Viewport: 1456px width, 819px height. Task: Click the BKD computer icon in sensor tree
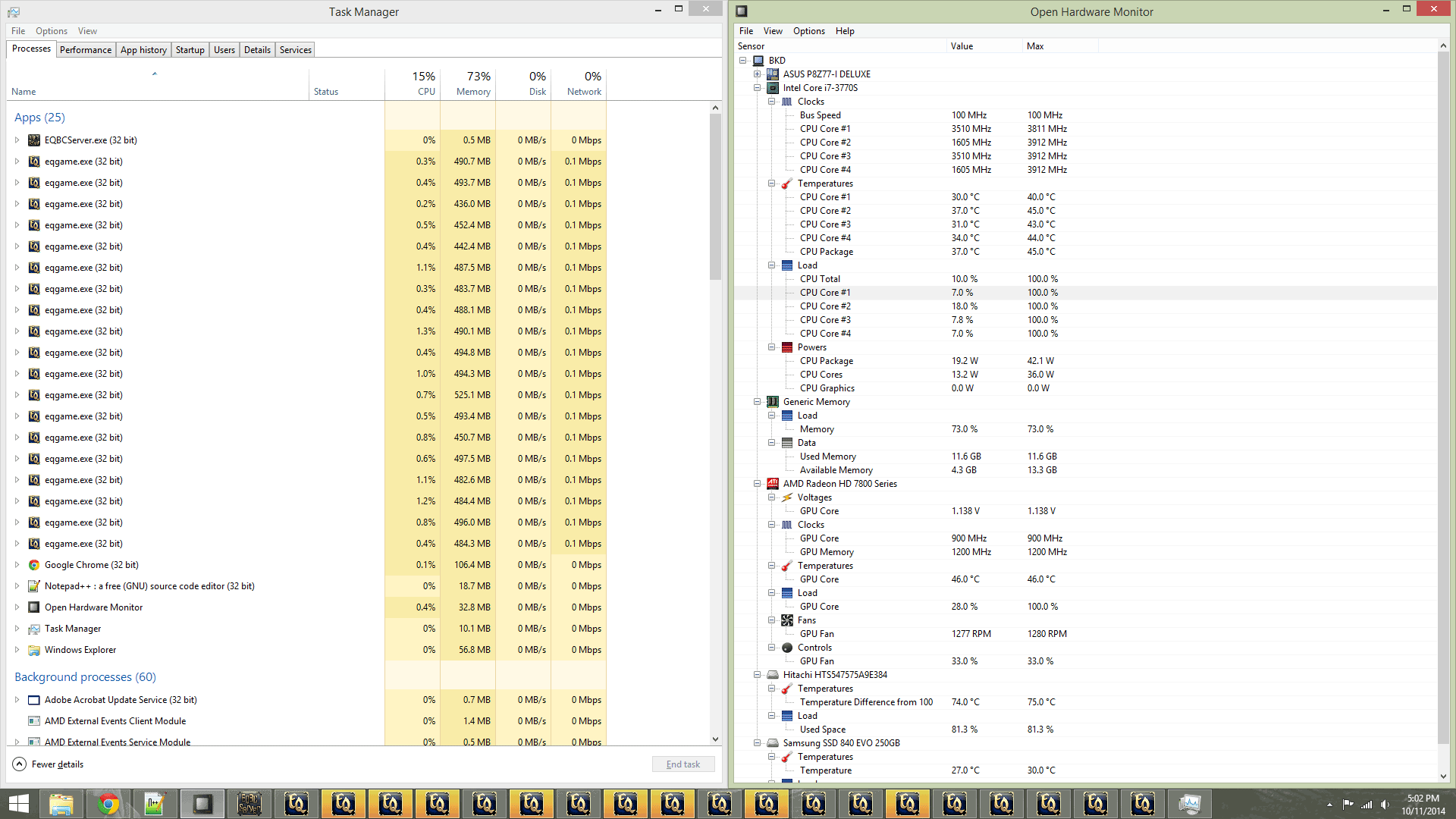tap(758, 61)
